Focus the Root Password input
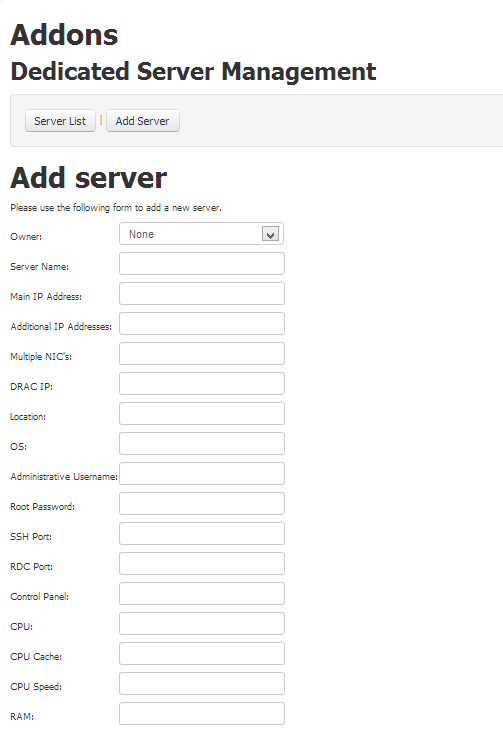The image size is (503, 729). (202, 504)
